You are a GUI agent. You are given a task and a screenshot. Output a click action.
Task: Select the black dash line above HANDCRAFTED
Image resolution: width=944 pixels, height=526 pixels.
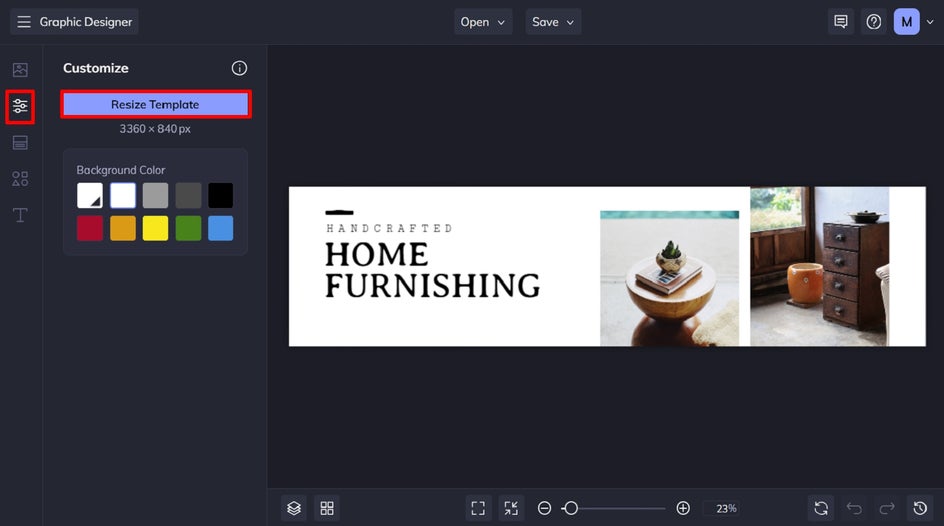[x=339, y=212]
